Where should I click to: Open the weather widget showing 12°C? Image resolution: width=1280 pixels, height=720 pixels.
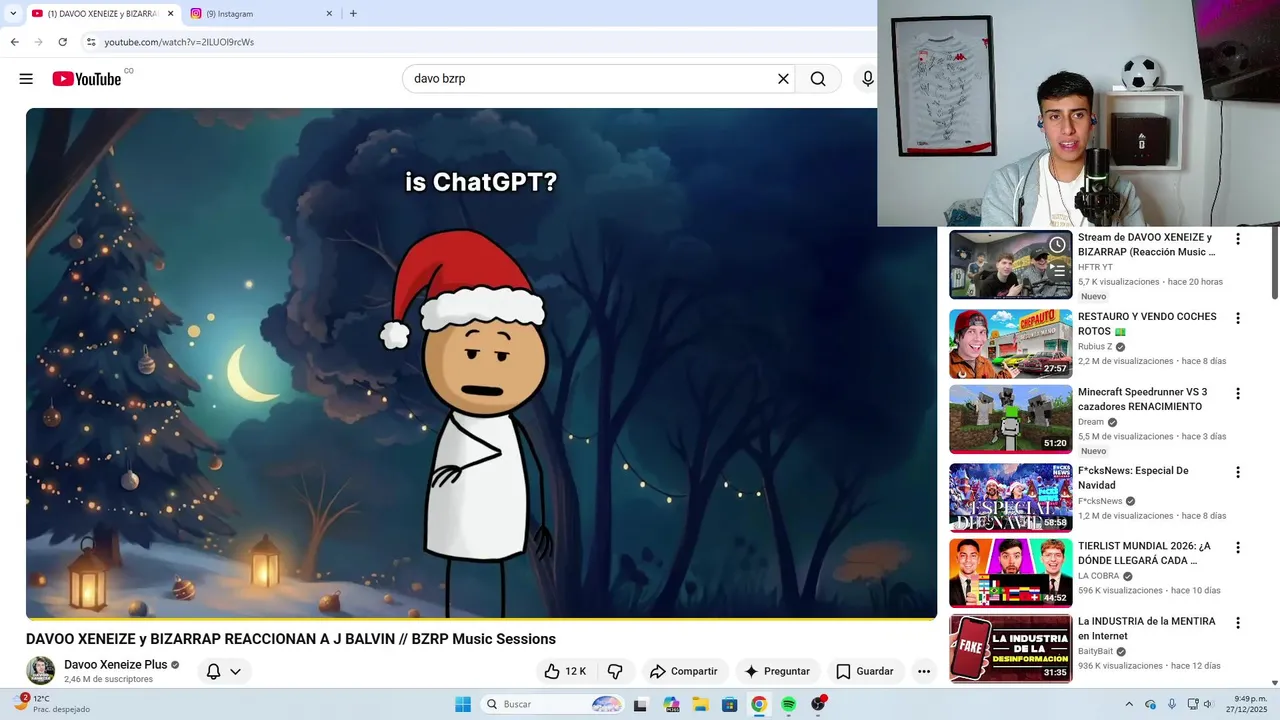(52, 704)
